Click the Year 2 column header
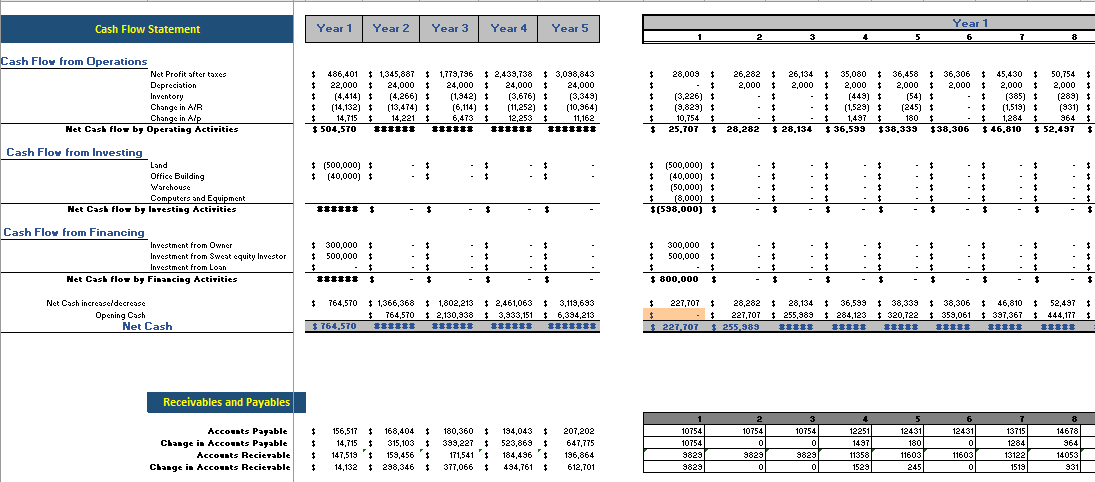Image resolution: width=1095 pixels, height=482 pixels. [x=391, y=29]
